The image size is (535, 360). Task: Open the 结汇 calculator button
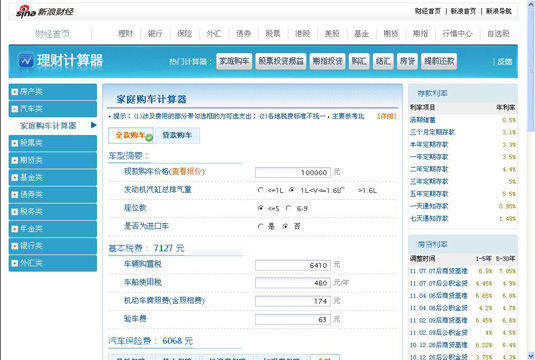pos(383,61)
